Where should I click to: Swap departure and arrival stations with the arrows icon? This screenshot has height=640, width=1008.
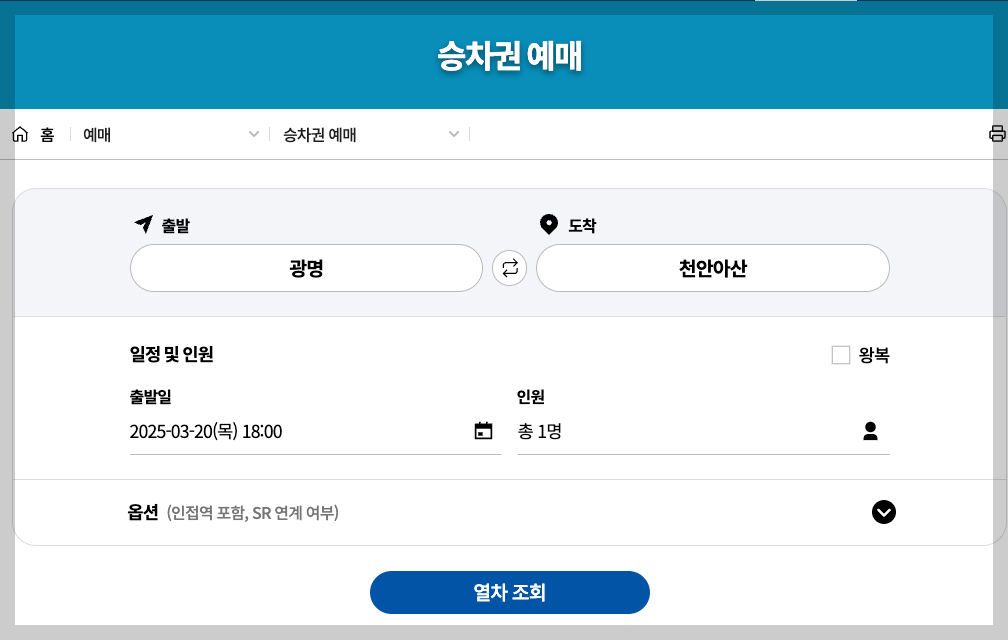click(509, 268)
